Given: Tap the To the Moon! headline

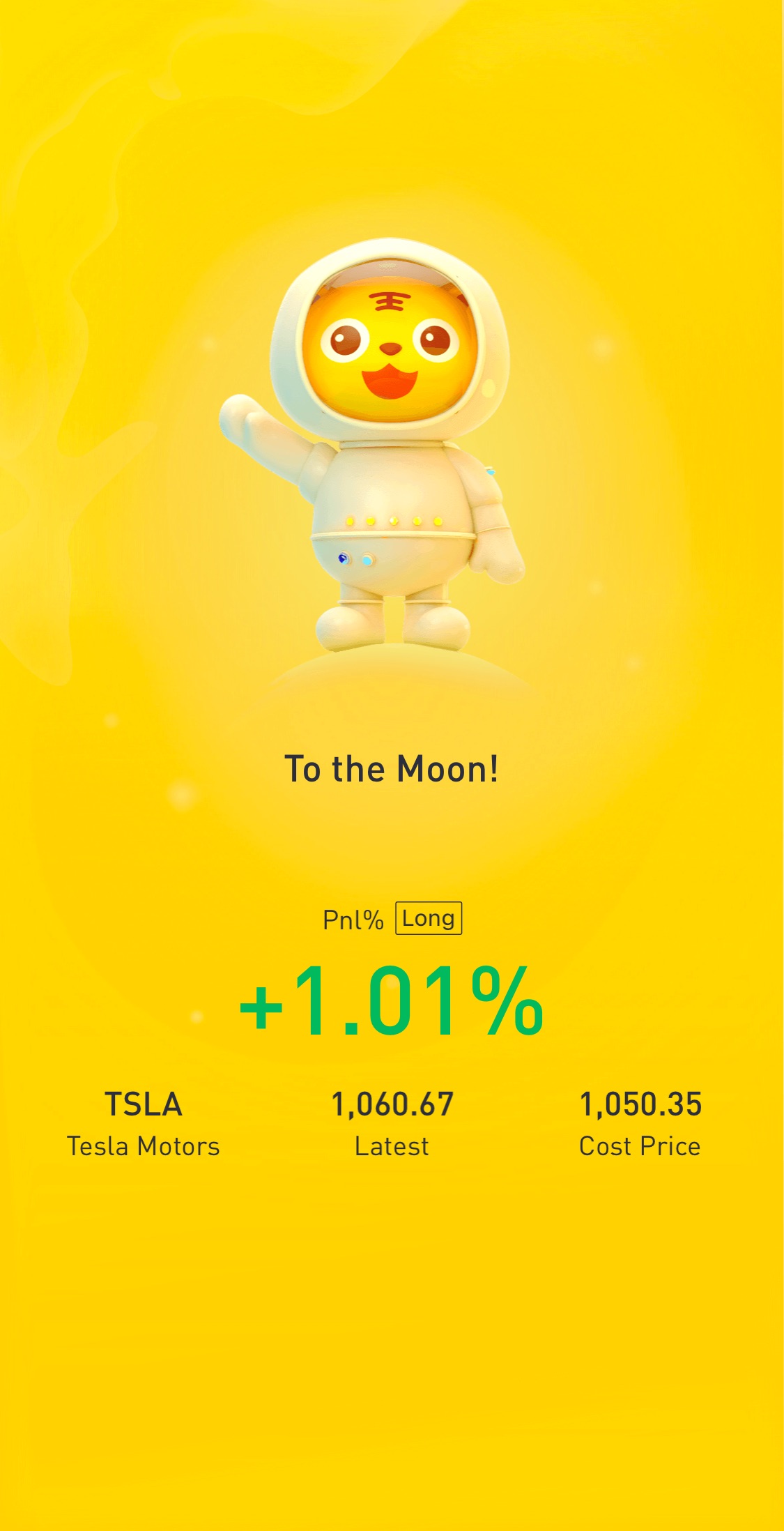Looking at the screenshot, I should pyautogui.click(x=392, y=769).
